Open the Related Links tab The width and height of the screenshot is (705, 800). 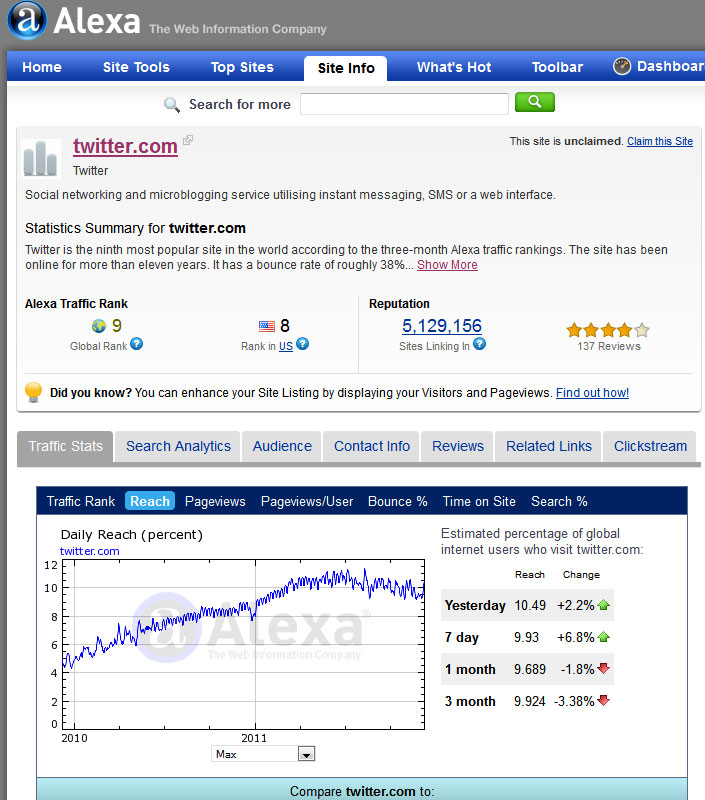[x=548, y=446]
